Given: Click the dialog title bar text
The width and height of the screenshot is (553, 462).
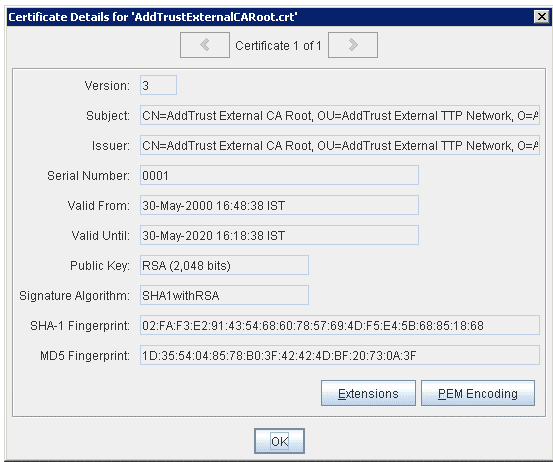Looking at the screenshot, I should pyautogui.click(x=153, y=17).
